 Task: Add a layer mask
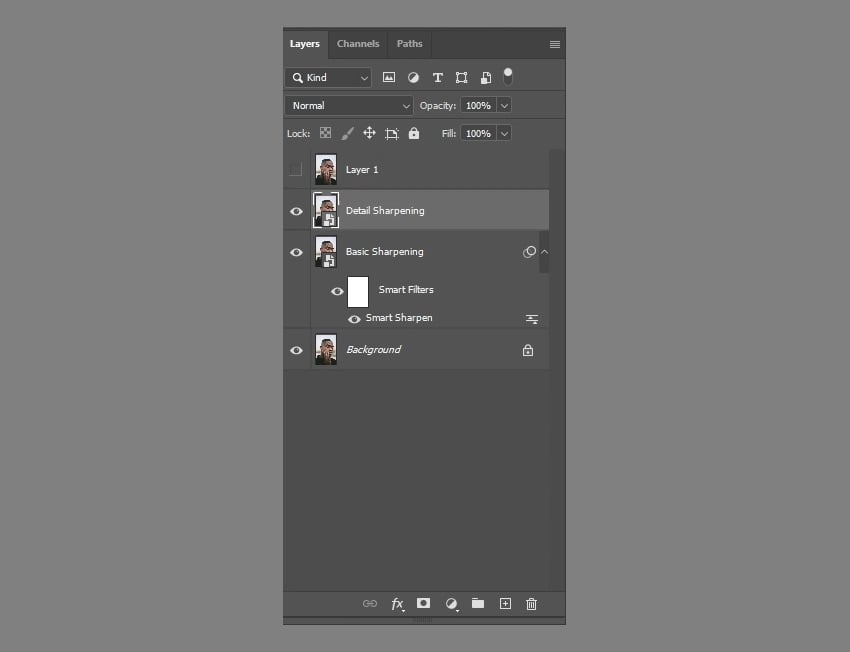point(423,604)
